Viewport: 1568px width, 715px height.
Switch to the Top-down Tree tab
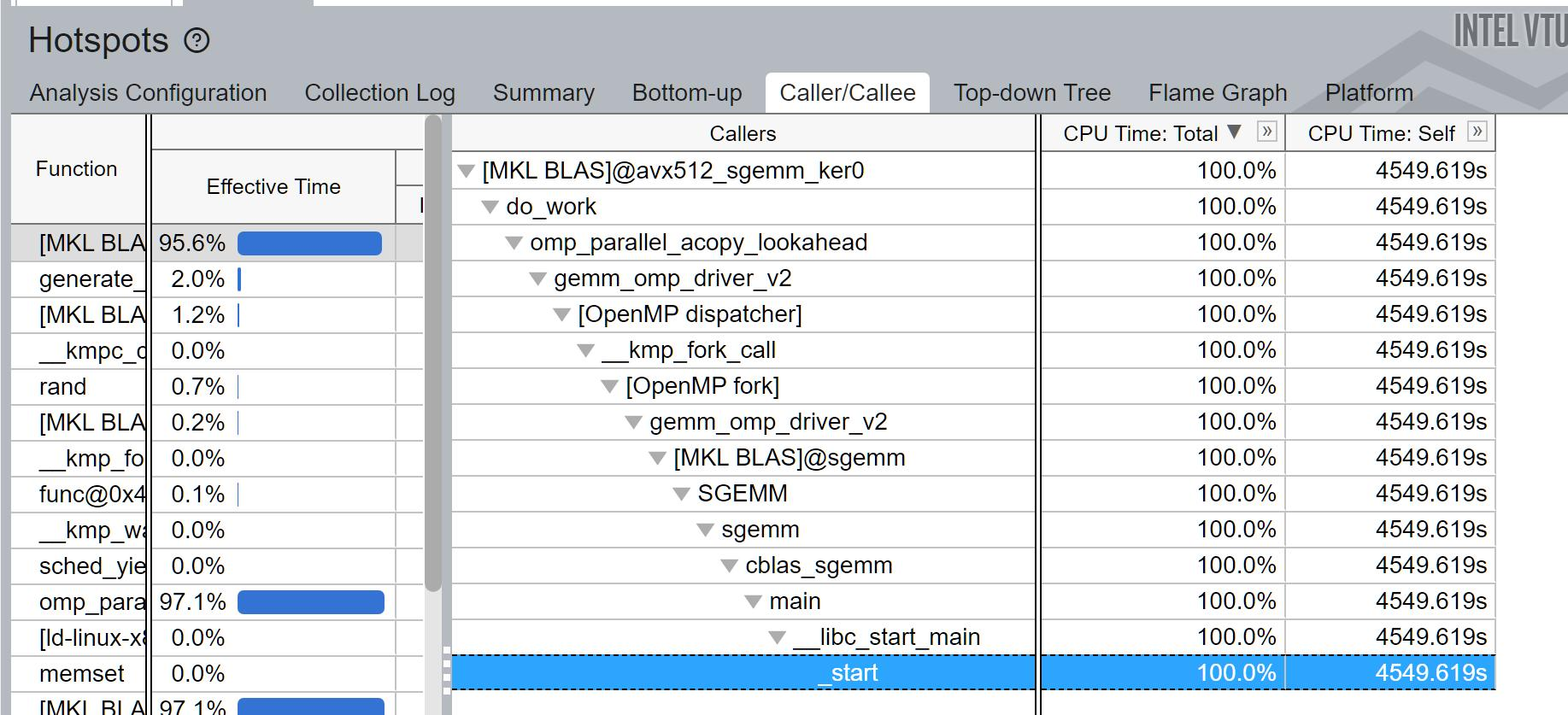[1032, 92]
